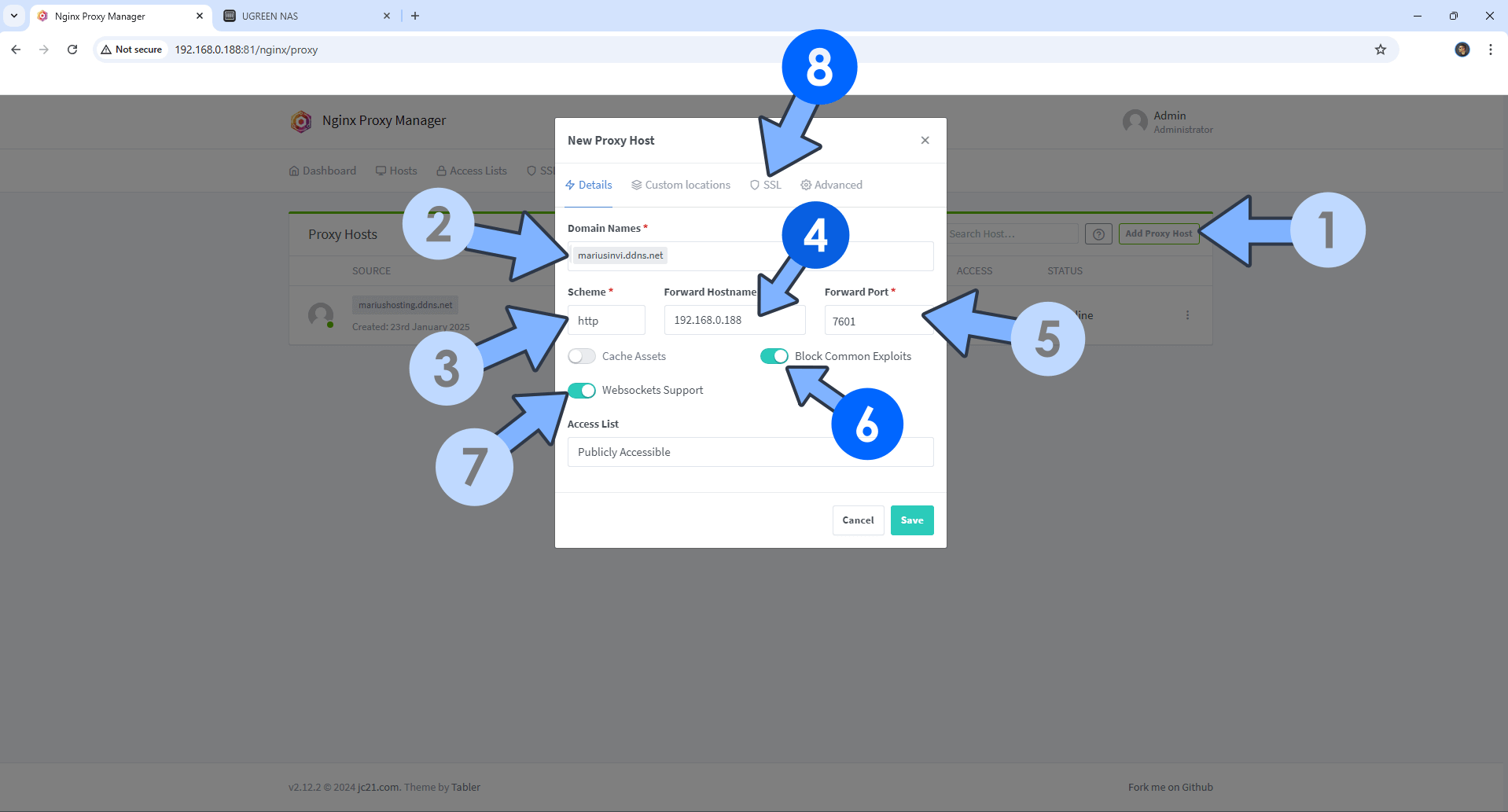Screen dimensions: 1508x812
Task: Open the browser profile avatar
Action: coord(1462,50)
